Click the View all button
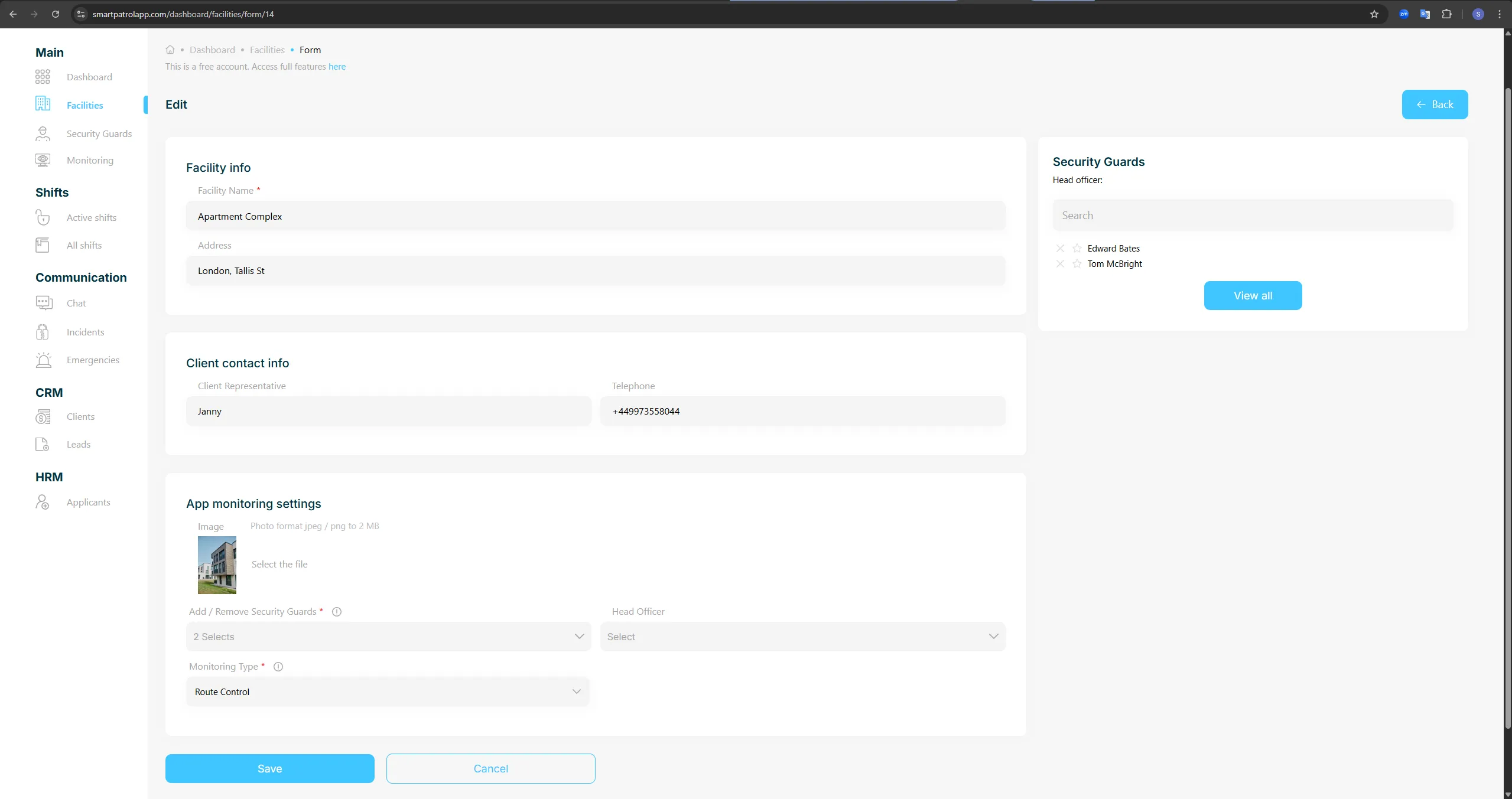Image resolution: width=1512 pixels, height=799 pixels. [x=1253, y=295]
